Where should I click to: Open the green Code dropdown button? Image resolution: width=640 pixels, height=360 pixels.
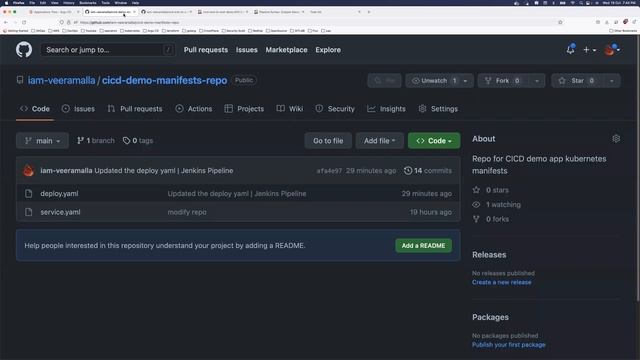coord(434,141)
